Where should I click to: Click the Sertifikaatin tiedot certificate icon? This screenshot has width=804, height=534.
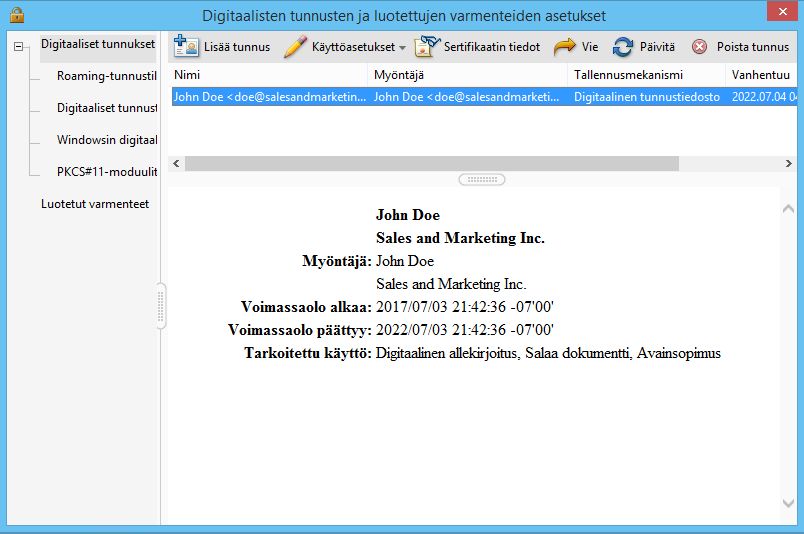pyautogui.click(x=427, y=46)
